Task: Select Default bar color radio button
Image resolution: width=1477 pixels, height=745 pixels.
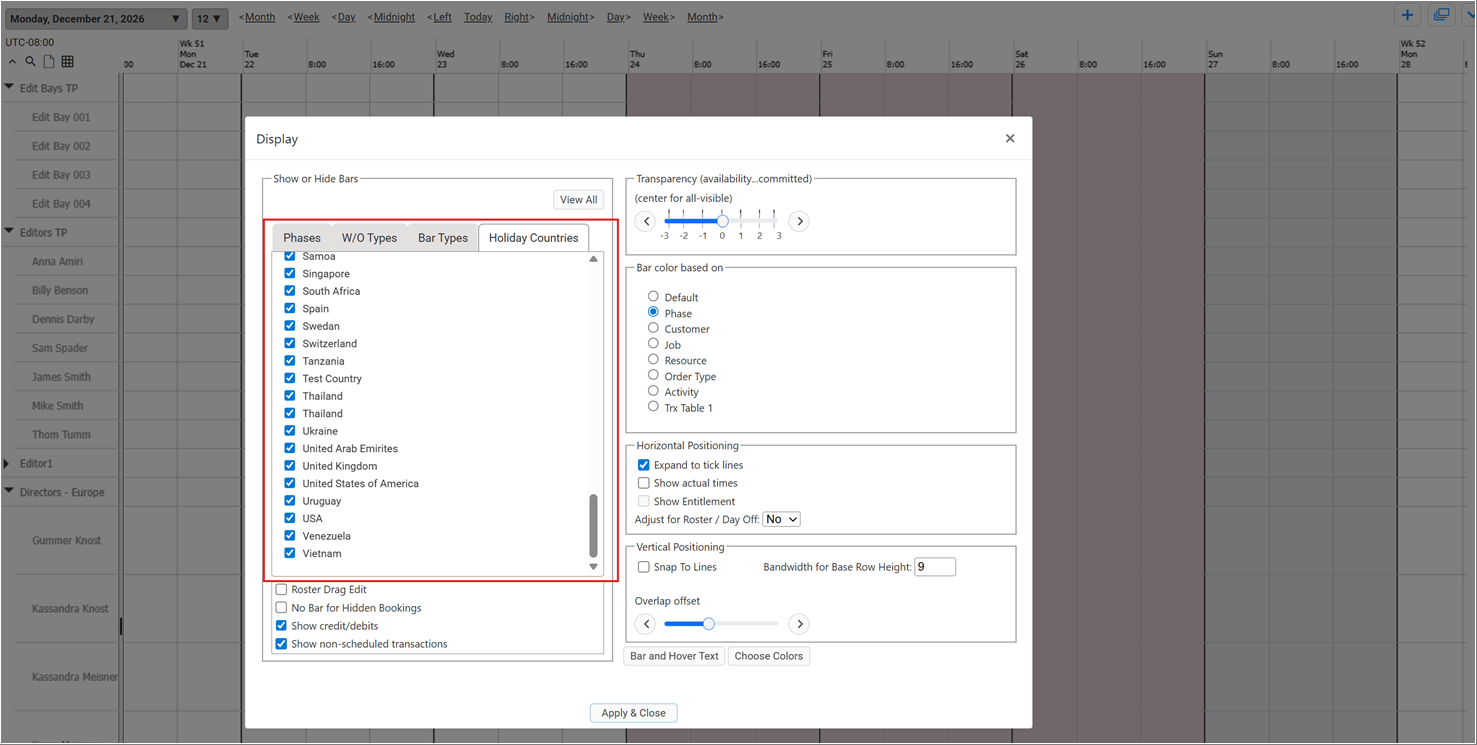Action: (653, 297)
